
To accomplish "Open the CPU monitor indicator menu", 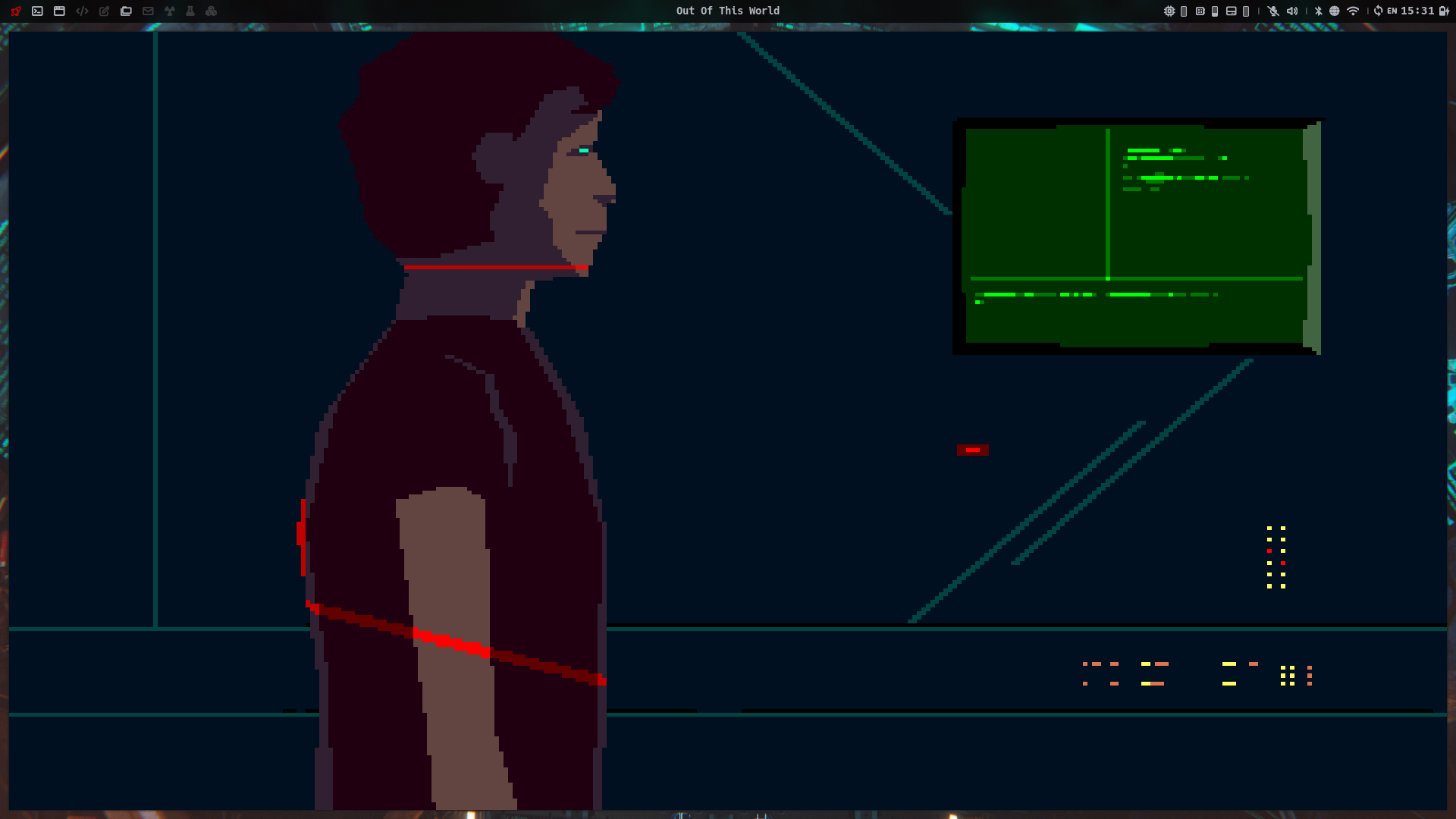I will coord(1170,11).
